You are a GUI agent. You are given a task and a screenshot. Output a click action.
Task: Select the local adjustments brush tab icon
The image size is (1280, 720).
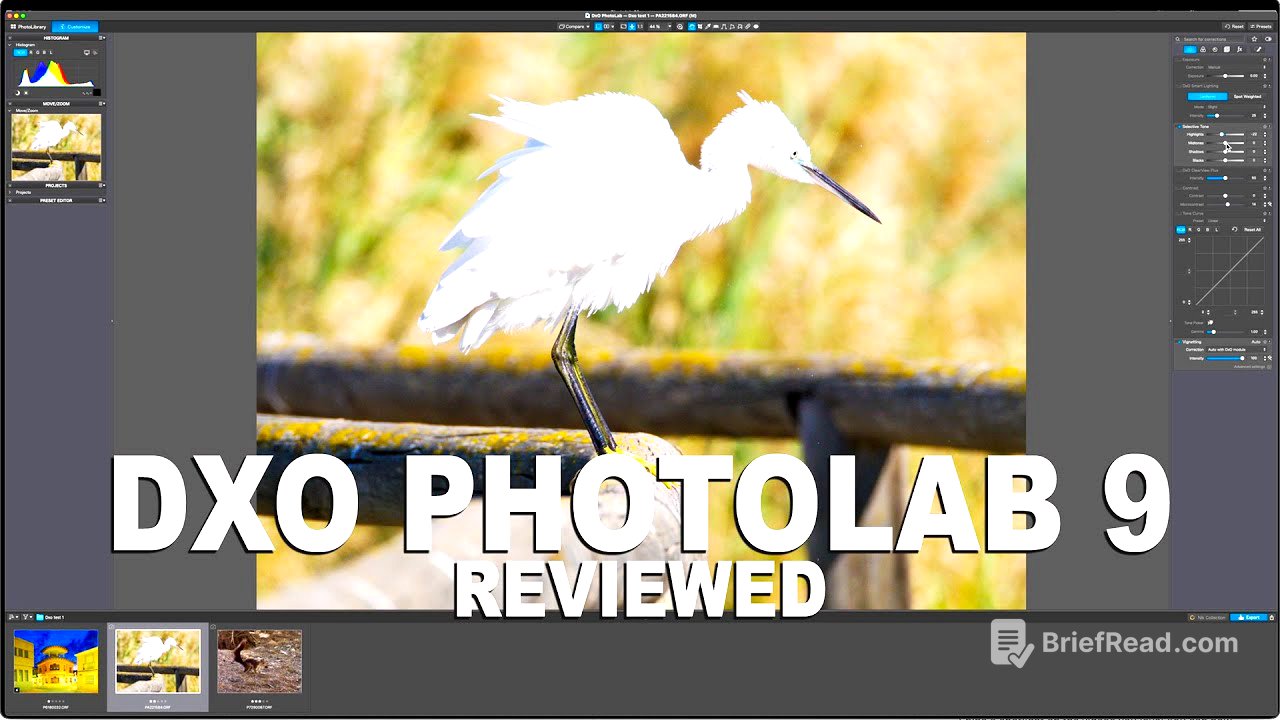1259,50
